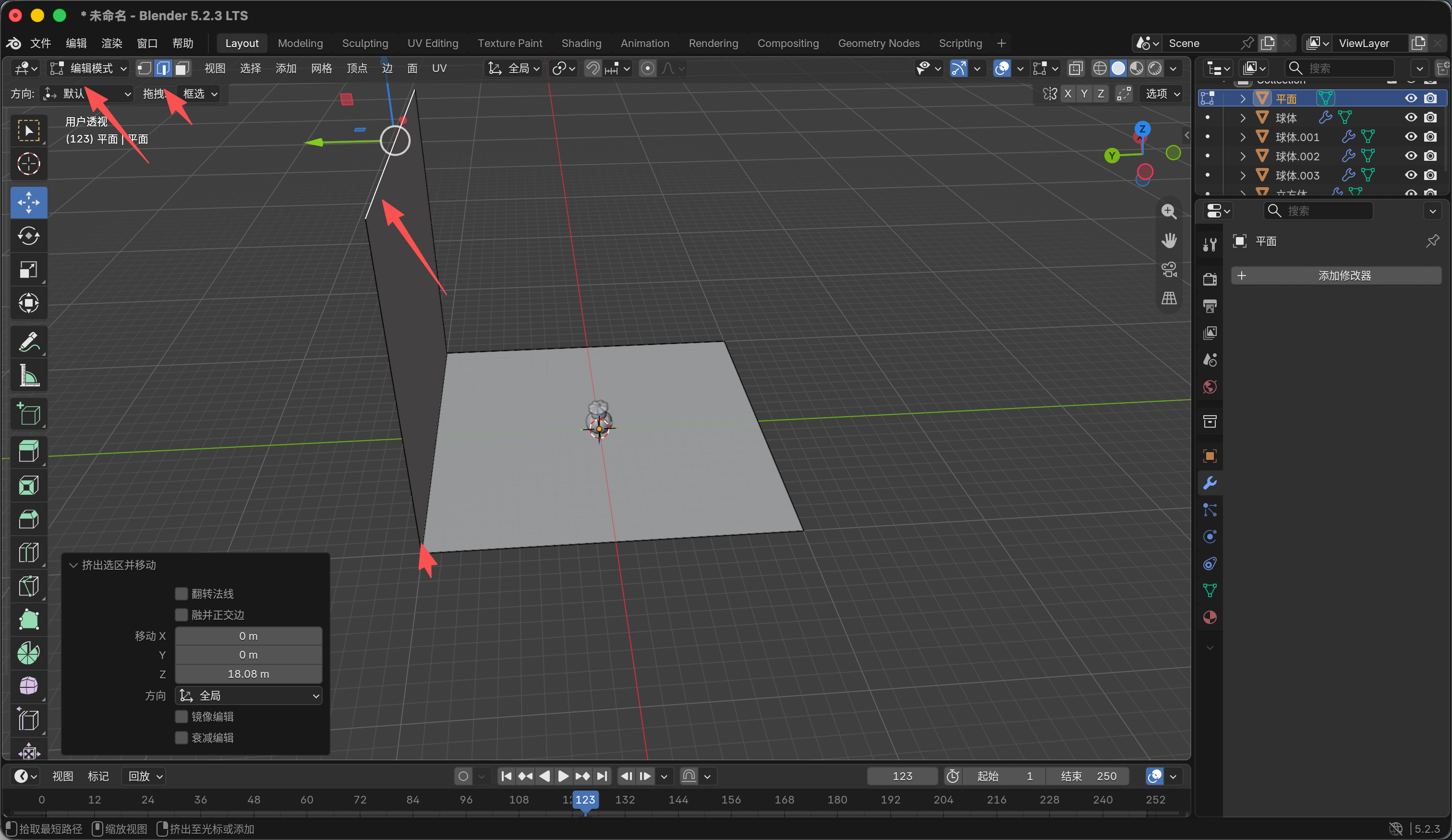Image resolution: width=1452 pixels, height=840 pixels.
Task: Select the Move tool in the toolbar
Action: click(28, 202)
